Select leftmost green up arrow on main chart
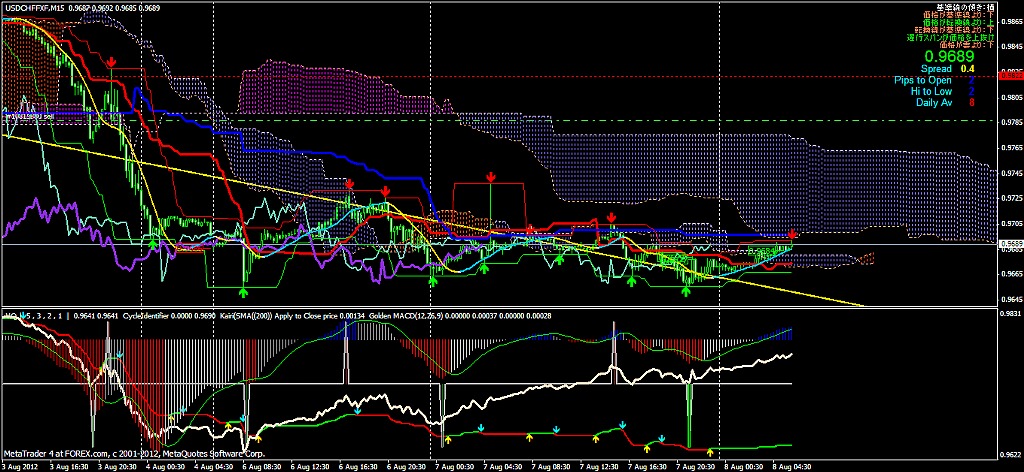 152,243
